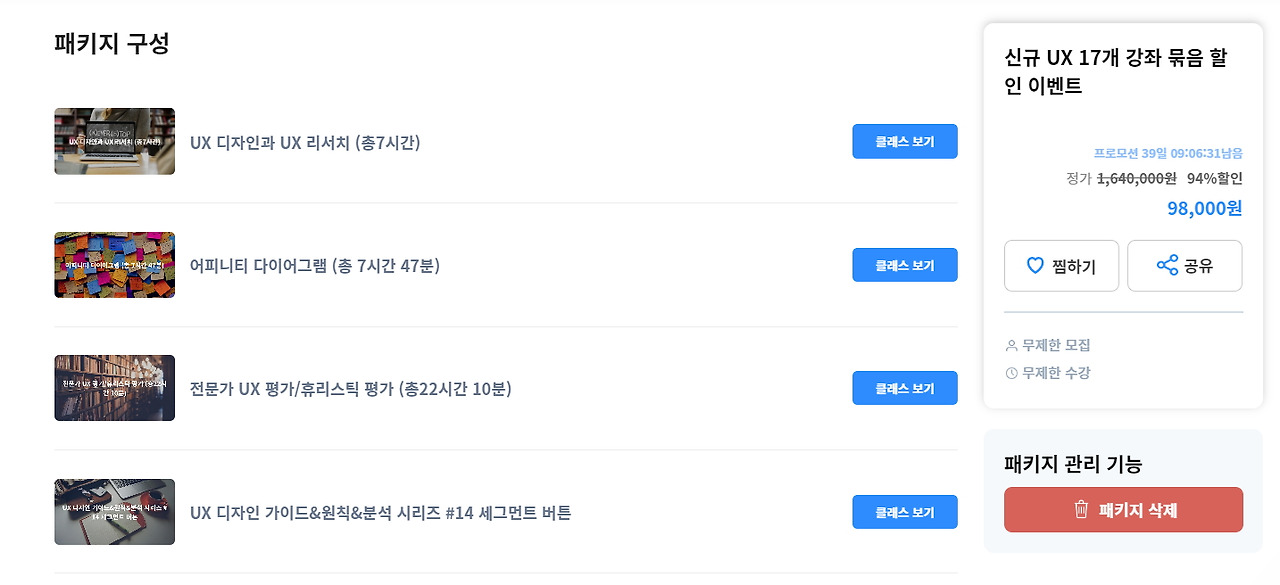Open the library bookshelf thumbnail
Viewport: 1280px width, 585px height.
[x=115, y=388]
